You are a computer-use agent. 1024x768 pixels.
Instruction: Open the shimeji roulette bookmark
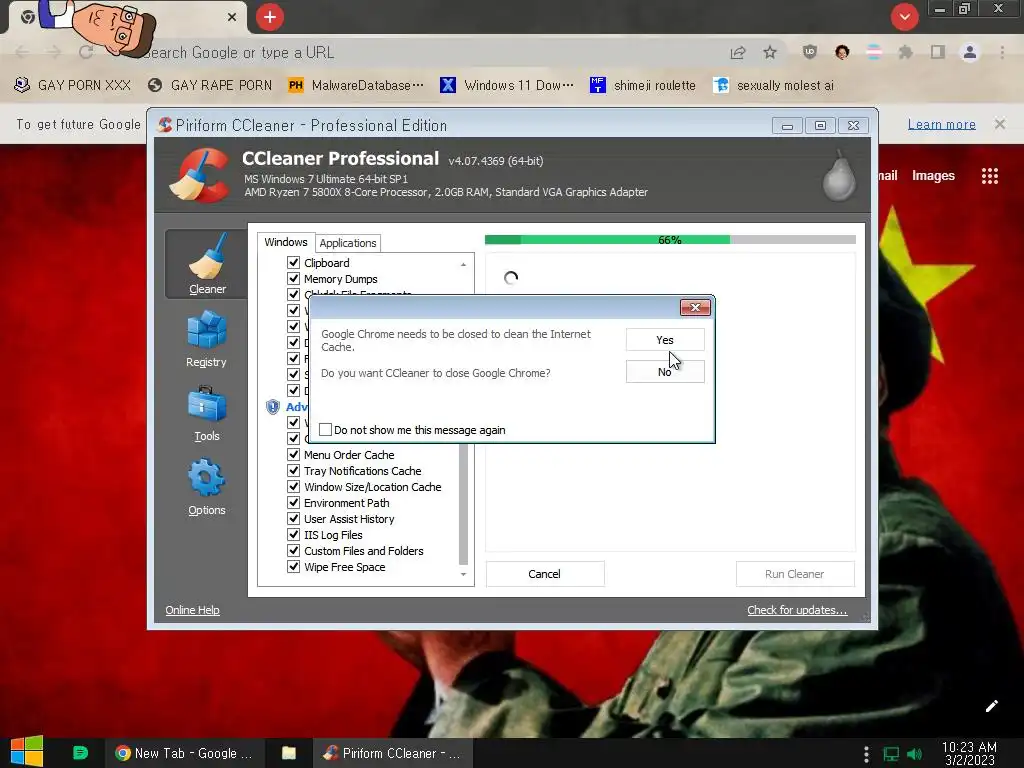click(643, 86)
